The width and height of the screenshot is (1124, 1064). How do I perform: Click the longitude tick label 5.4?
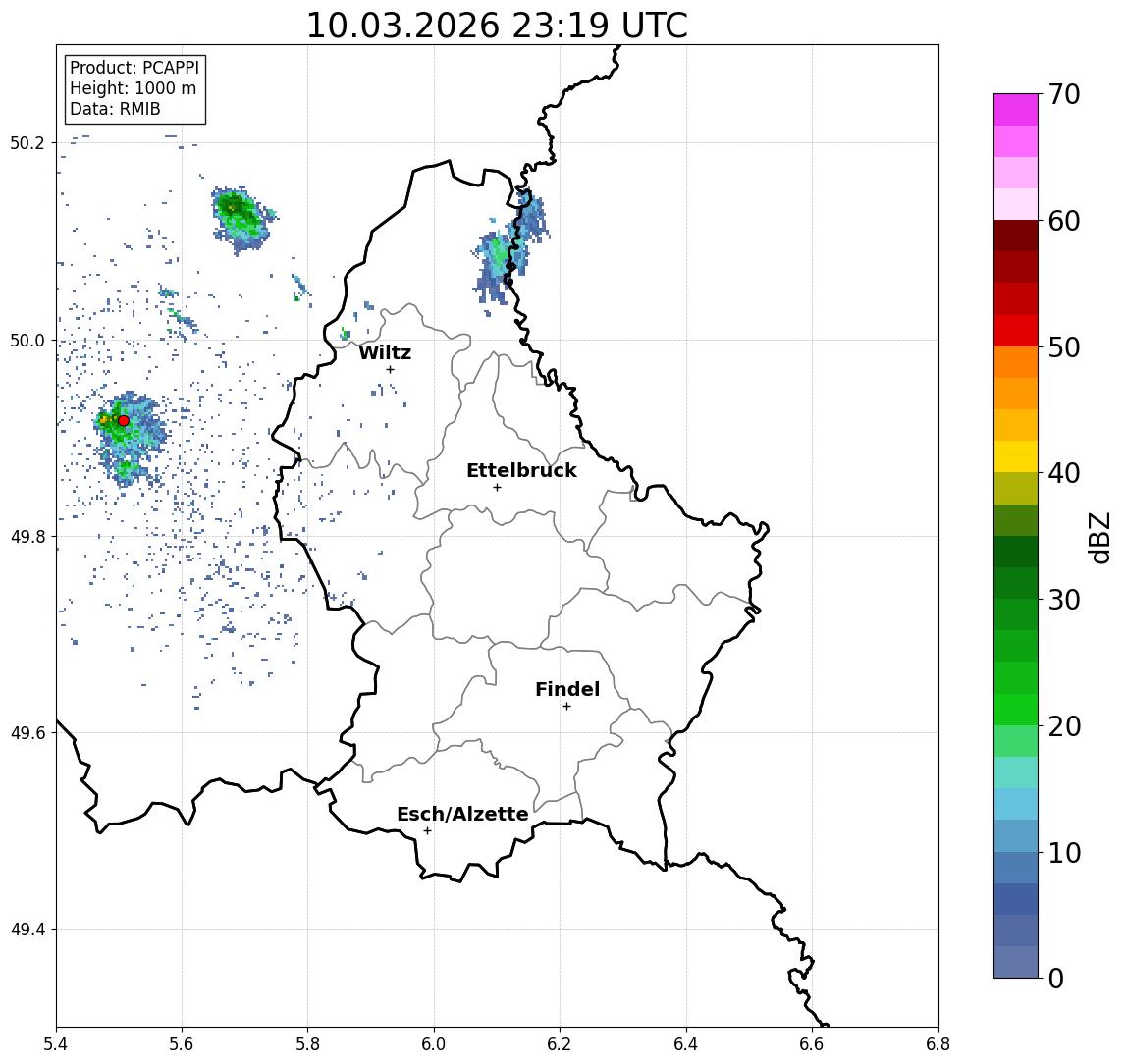(x=56, y=1044)
